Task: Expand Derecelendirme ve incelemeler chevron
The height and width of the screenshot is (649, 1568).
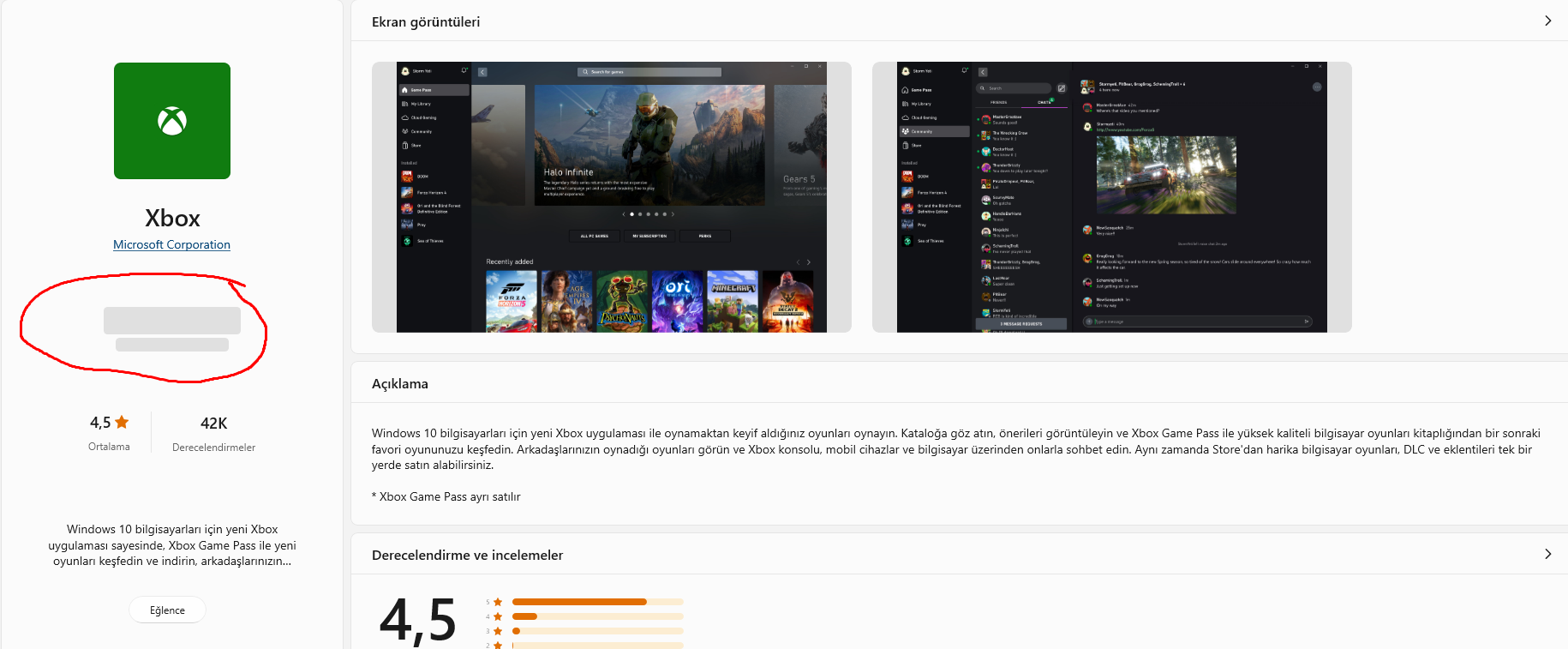Action: pyautogui.click(x=1547, y=554)
